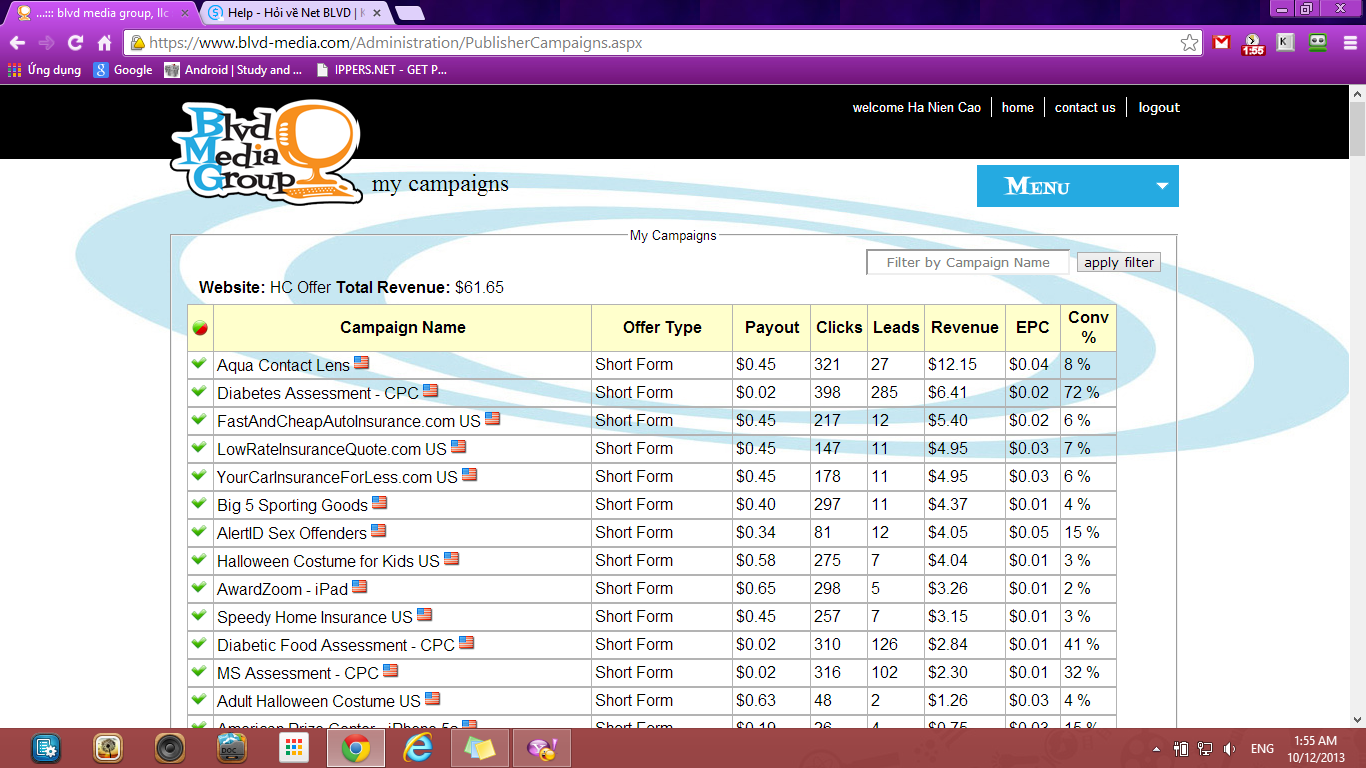Click the green check beside AwardZoom - iPad
Screen dimensions: 1366x768
pos(199,587)
